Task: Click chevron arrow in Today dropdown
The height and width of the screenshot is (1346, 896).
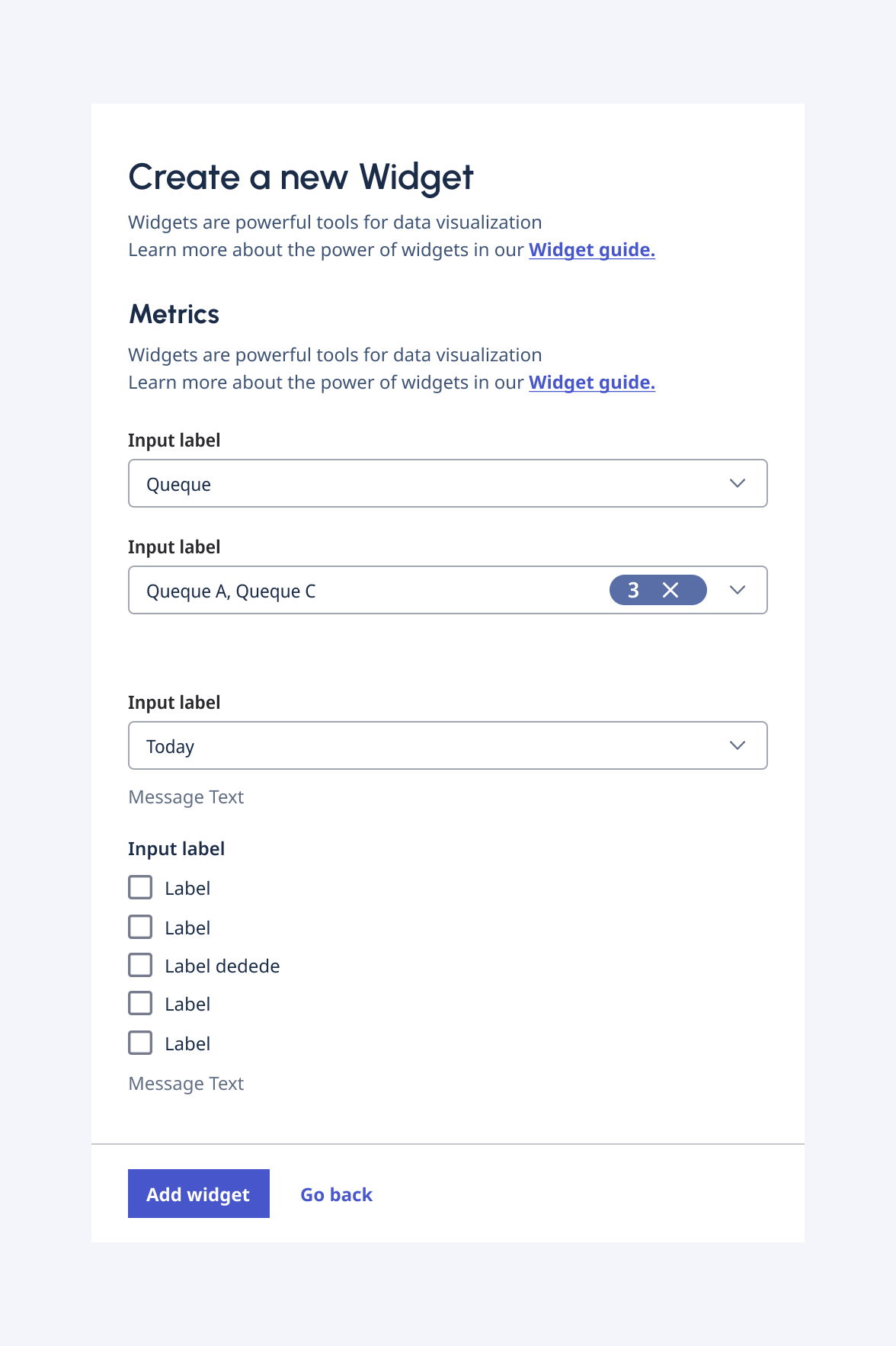Action: coord(737,745)
